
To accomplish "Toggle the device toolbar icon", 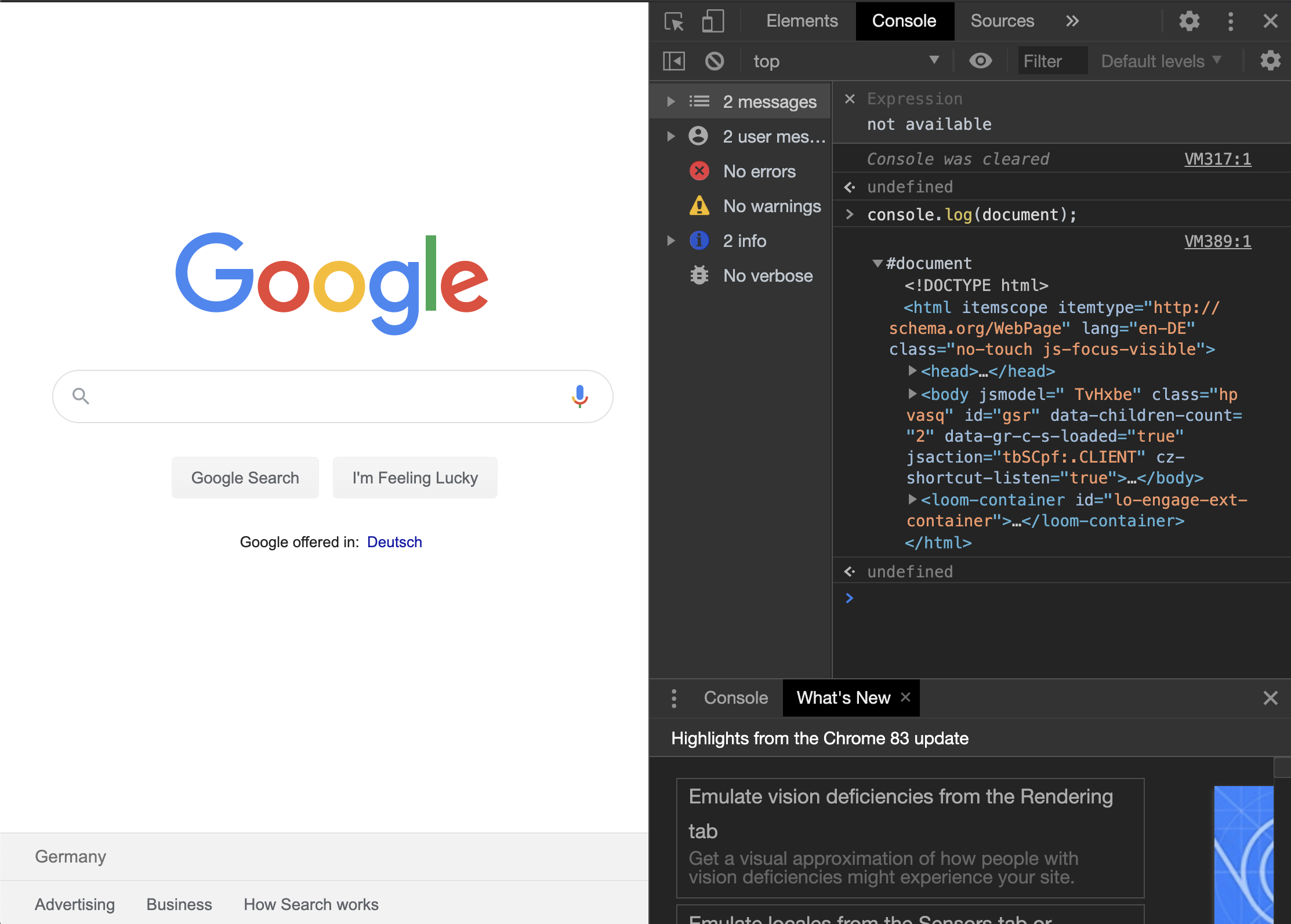I will (713, 21).
